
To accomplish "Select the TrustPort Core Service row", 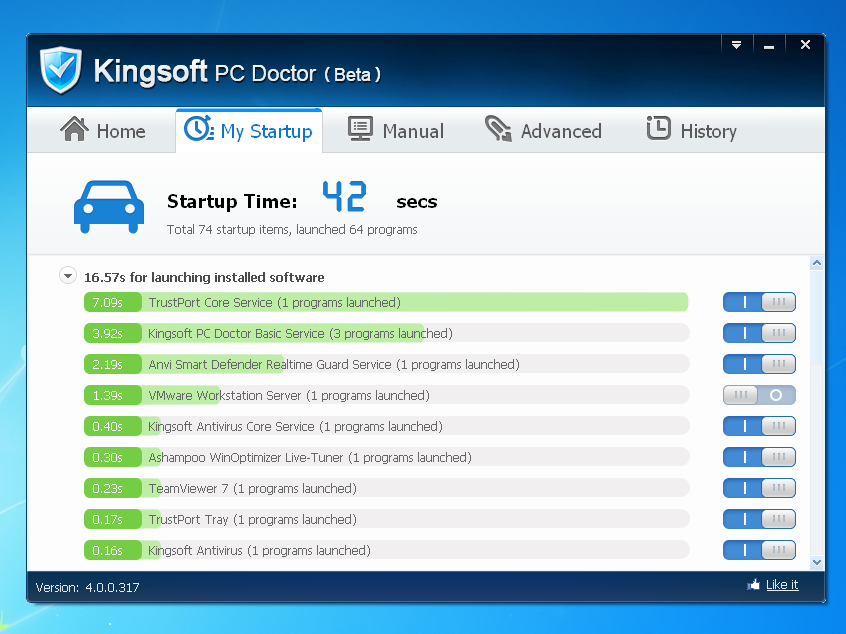I will coord(386,302).
